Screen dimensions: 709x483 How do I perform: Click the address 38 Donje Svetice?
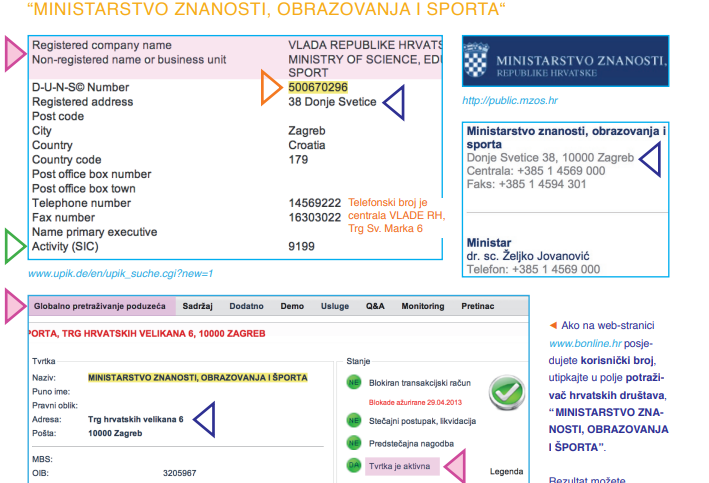pyautogui.click(x=332, y=102)
